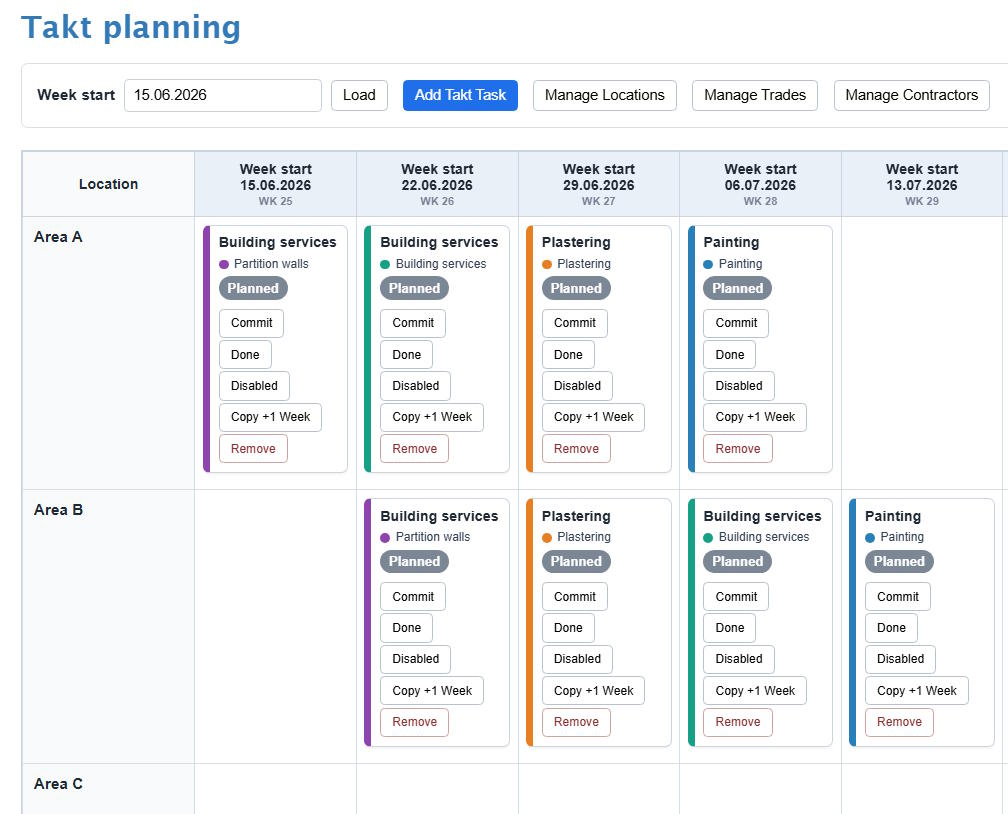
Task: Set Area A WK 25 task to Disabled
Action: pyautogui.click(x=254, y=386)
